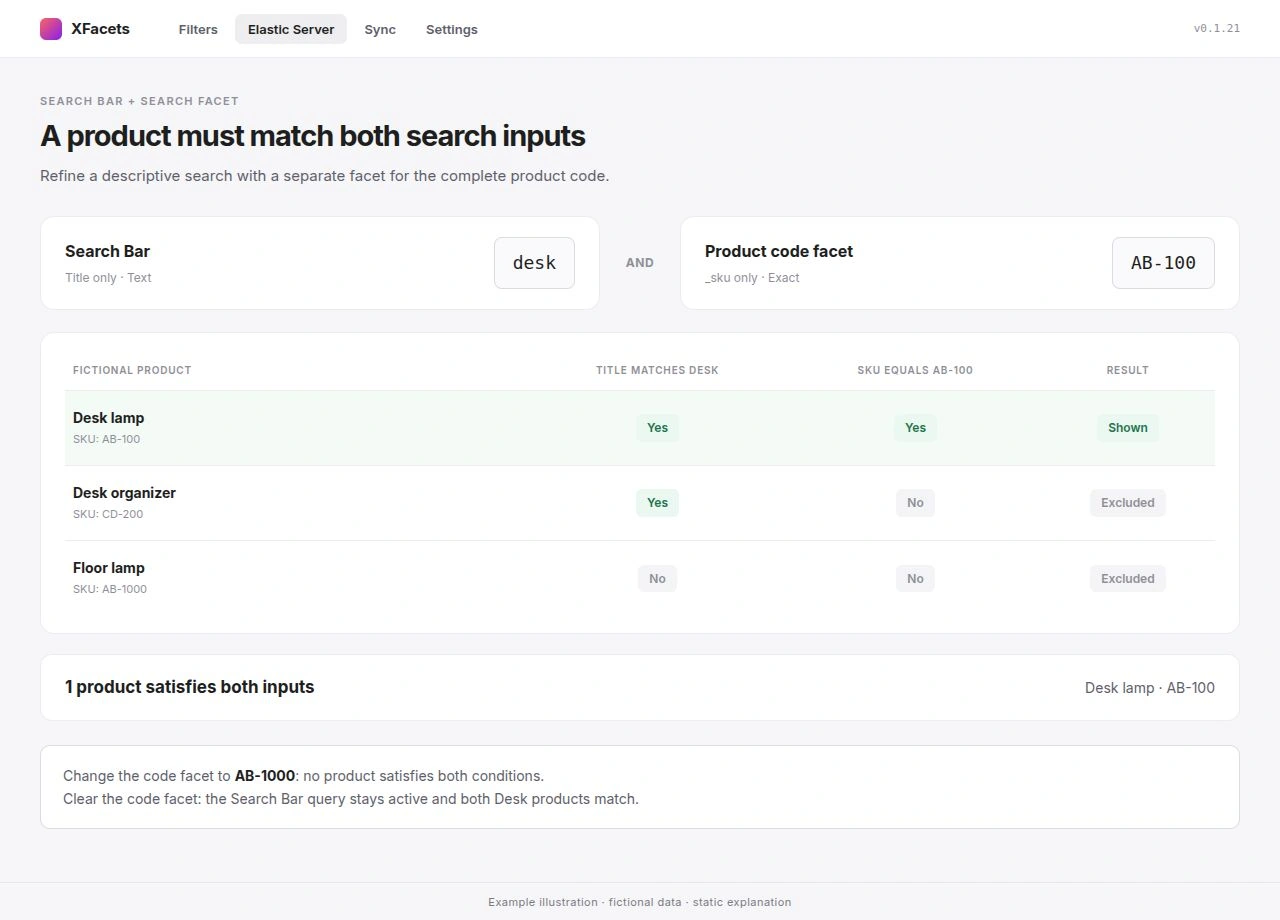
Task: Click the XFacets brand name
Action: point(100,29)
